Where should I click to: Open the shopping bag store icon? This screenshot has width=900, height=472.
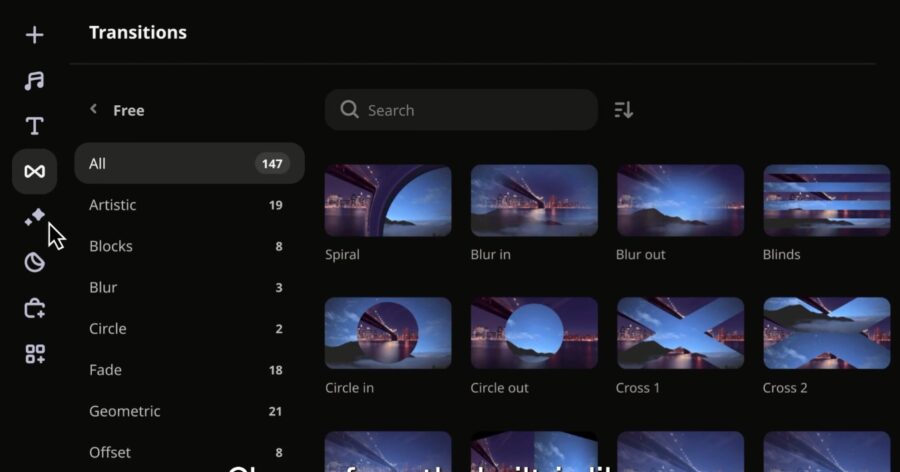click(x=34, y=308)
